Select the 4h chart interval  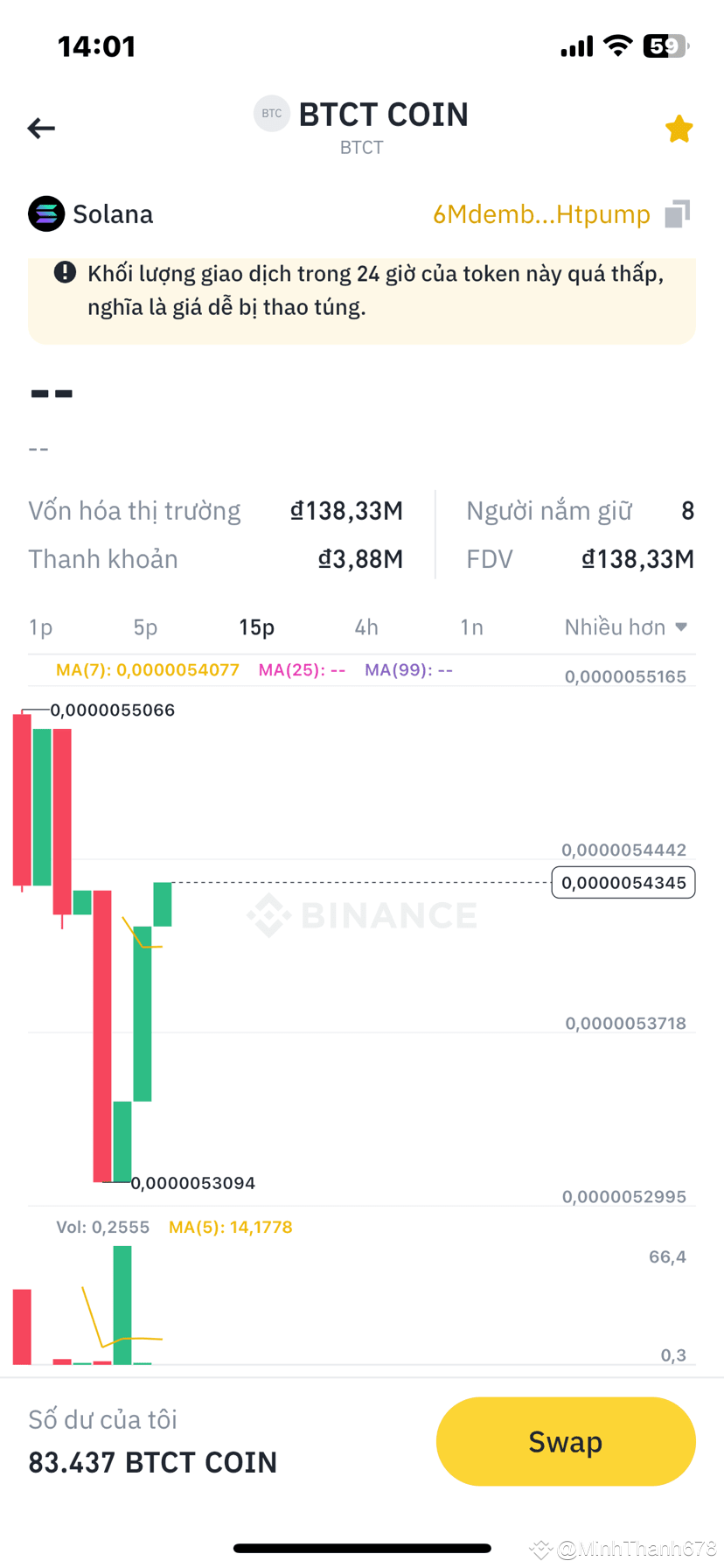tap(365, 626)
